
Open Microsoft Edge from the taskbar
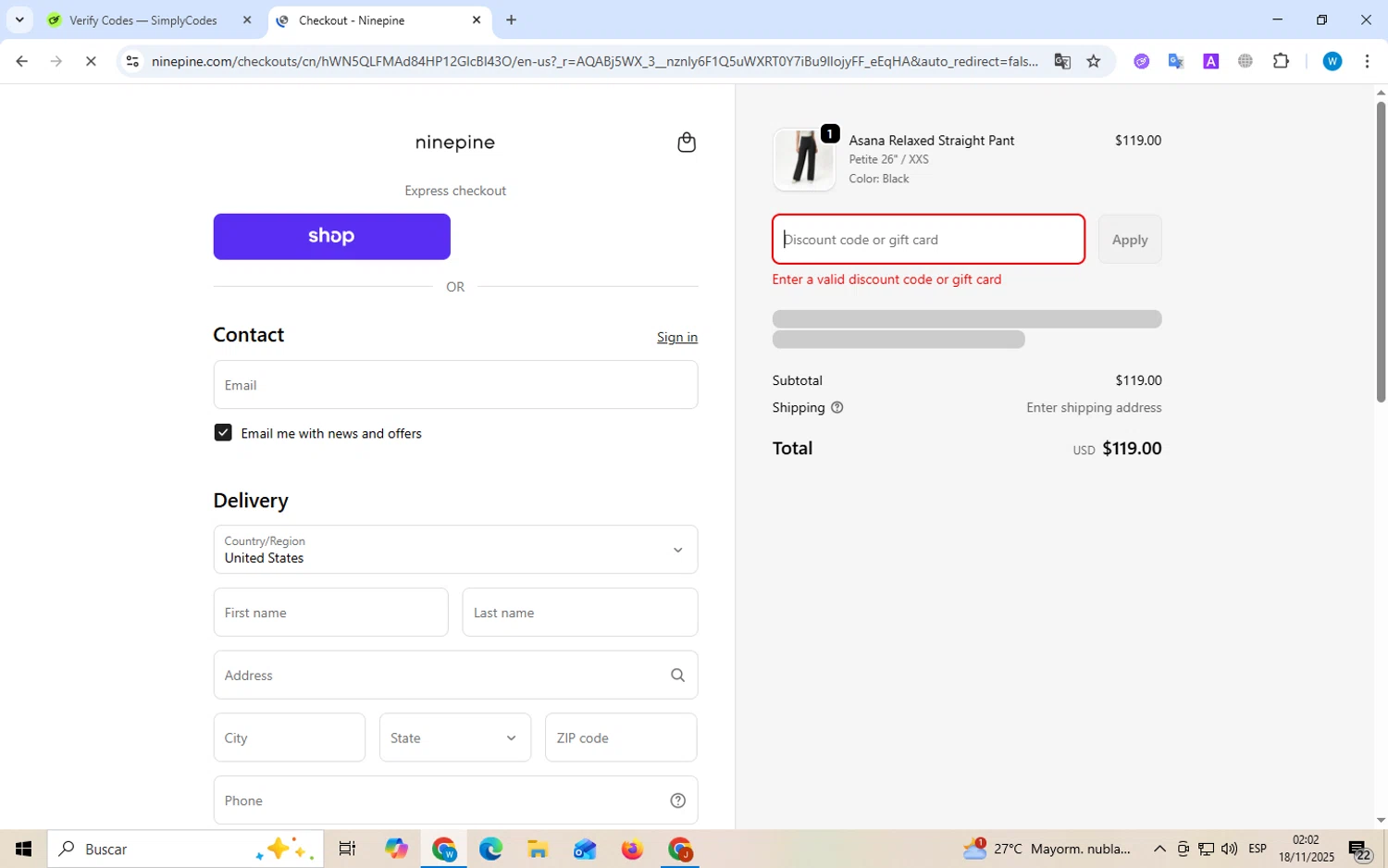[x=490, y=849]
